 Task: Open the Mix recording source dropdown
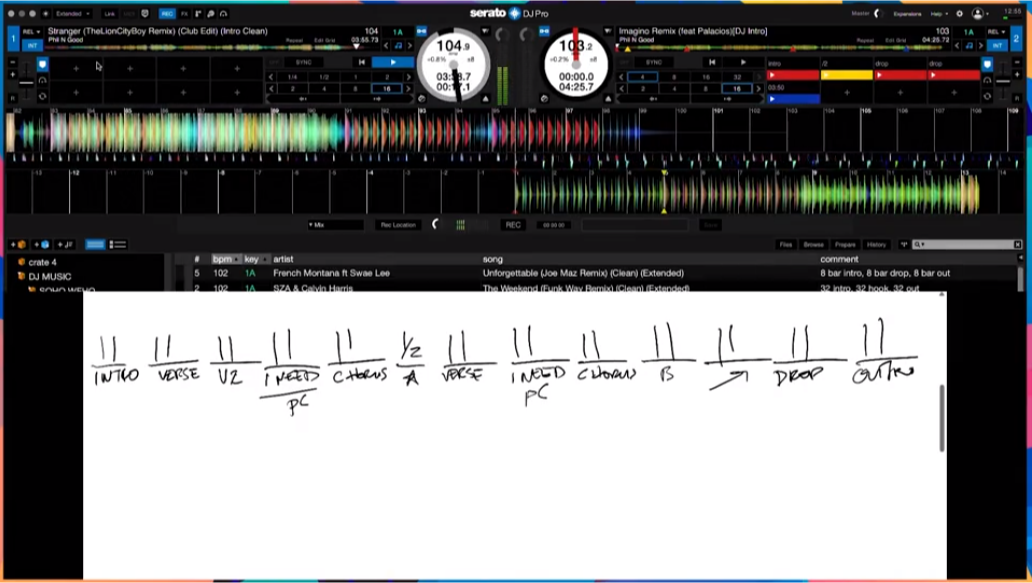pyautogui.click(x=335, y=225)
